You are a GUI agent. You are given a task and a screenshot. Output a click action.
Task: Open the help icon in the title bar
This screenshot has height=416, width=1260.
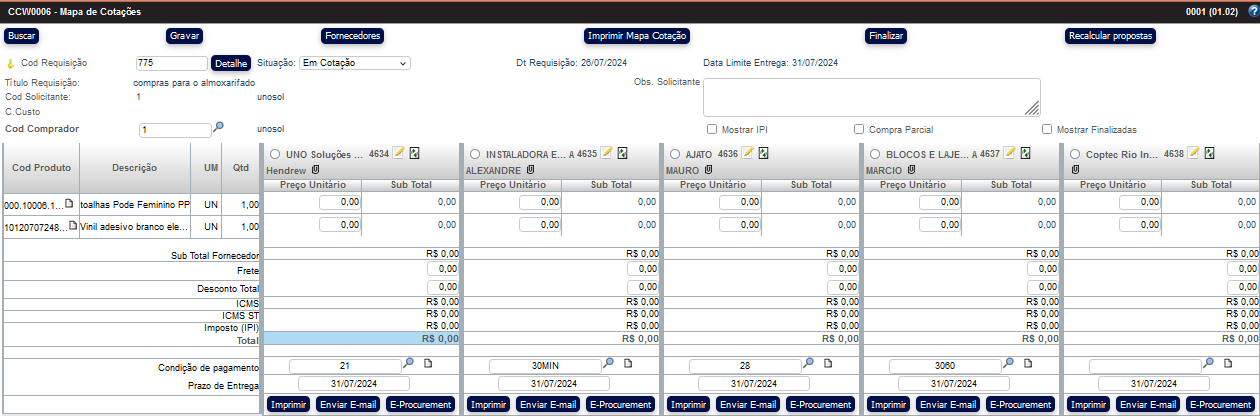pyautogui.click(x=1253, y=12)
